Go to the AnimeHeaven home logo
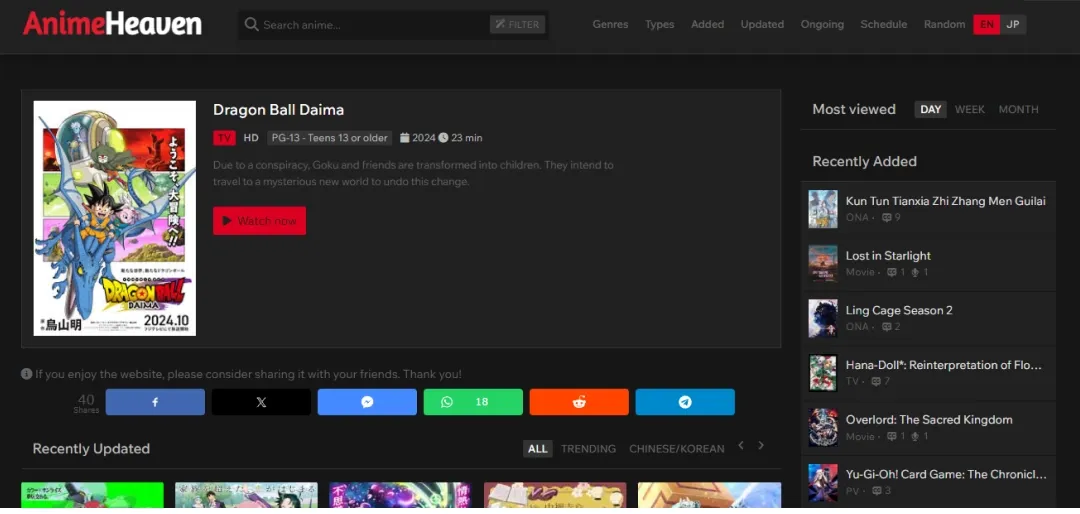Screen dimensions: 1080x514 112,24
